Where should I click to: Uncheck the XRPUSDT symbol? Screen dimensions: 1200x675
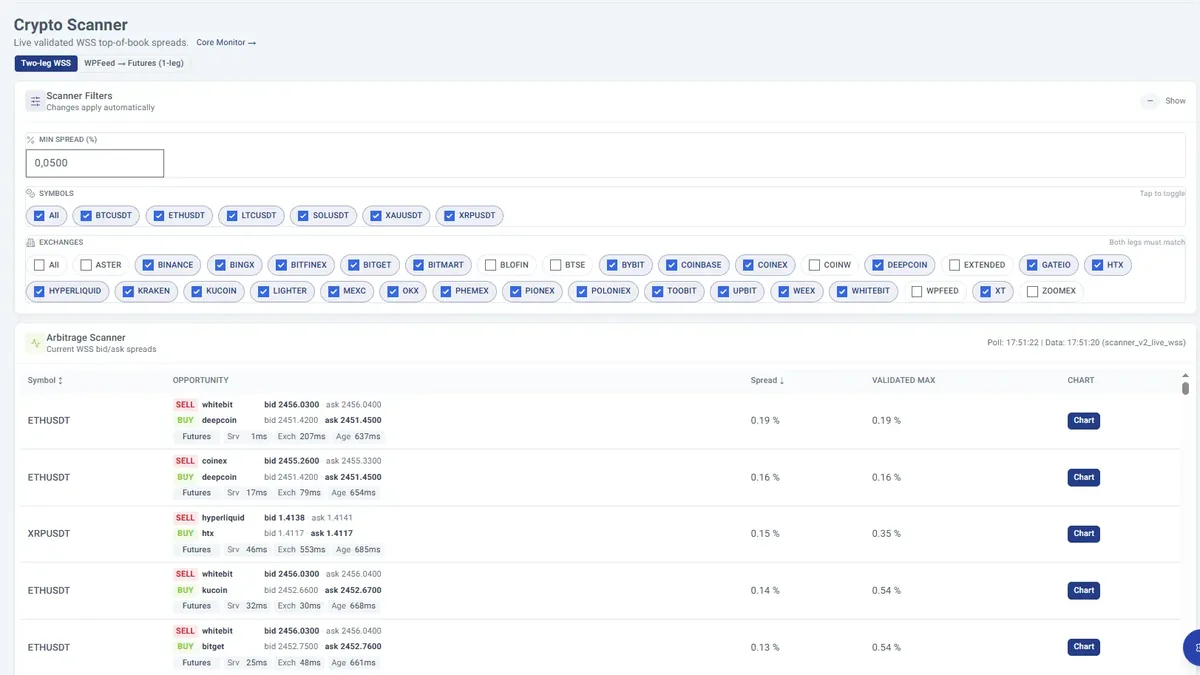pyautogui.click(x=450, y=215)
